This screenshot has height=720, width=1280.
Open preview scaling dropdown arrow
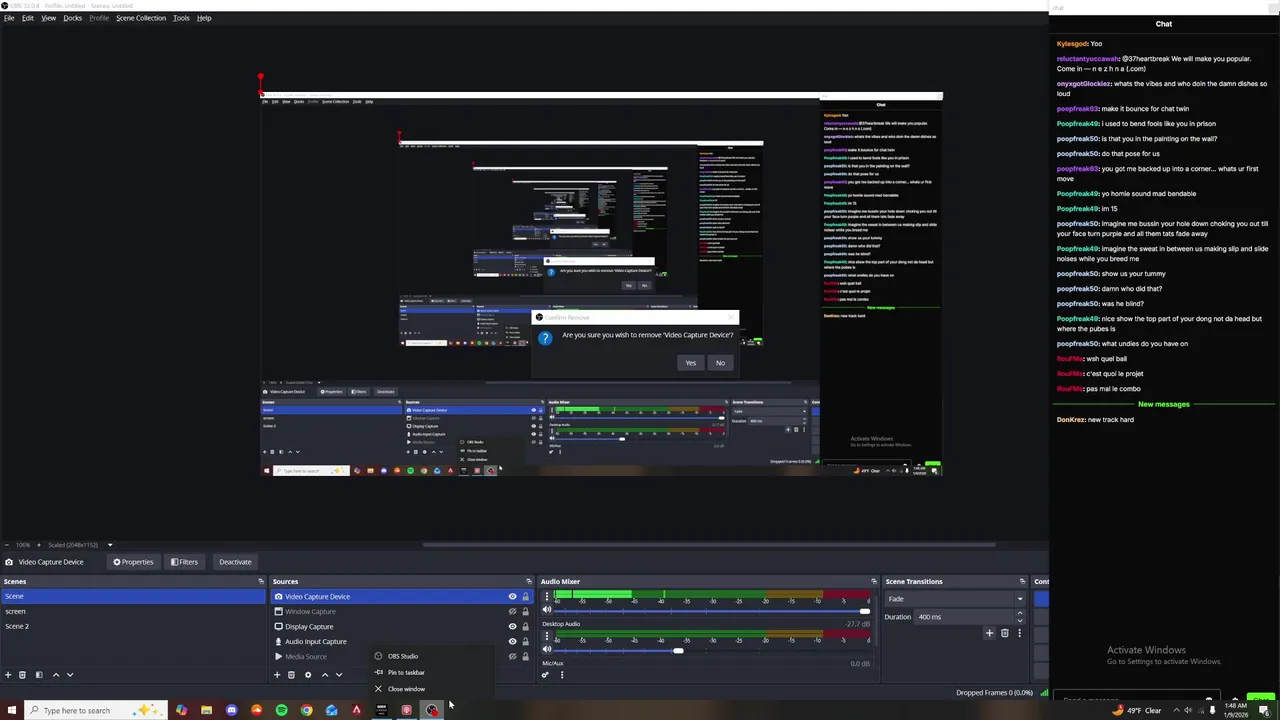[110, 545]
